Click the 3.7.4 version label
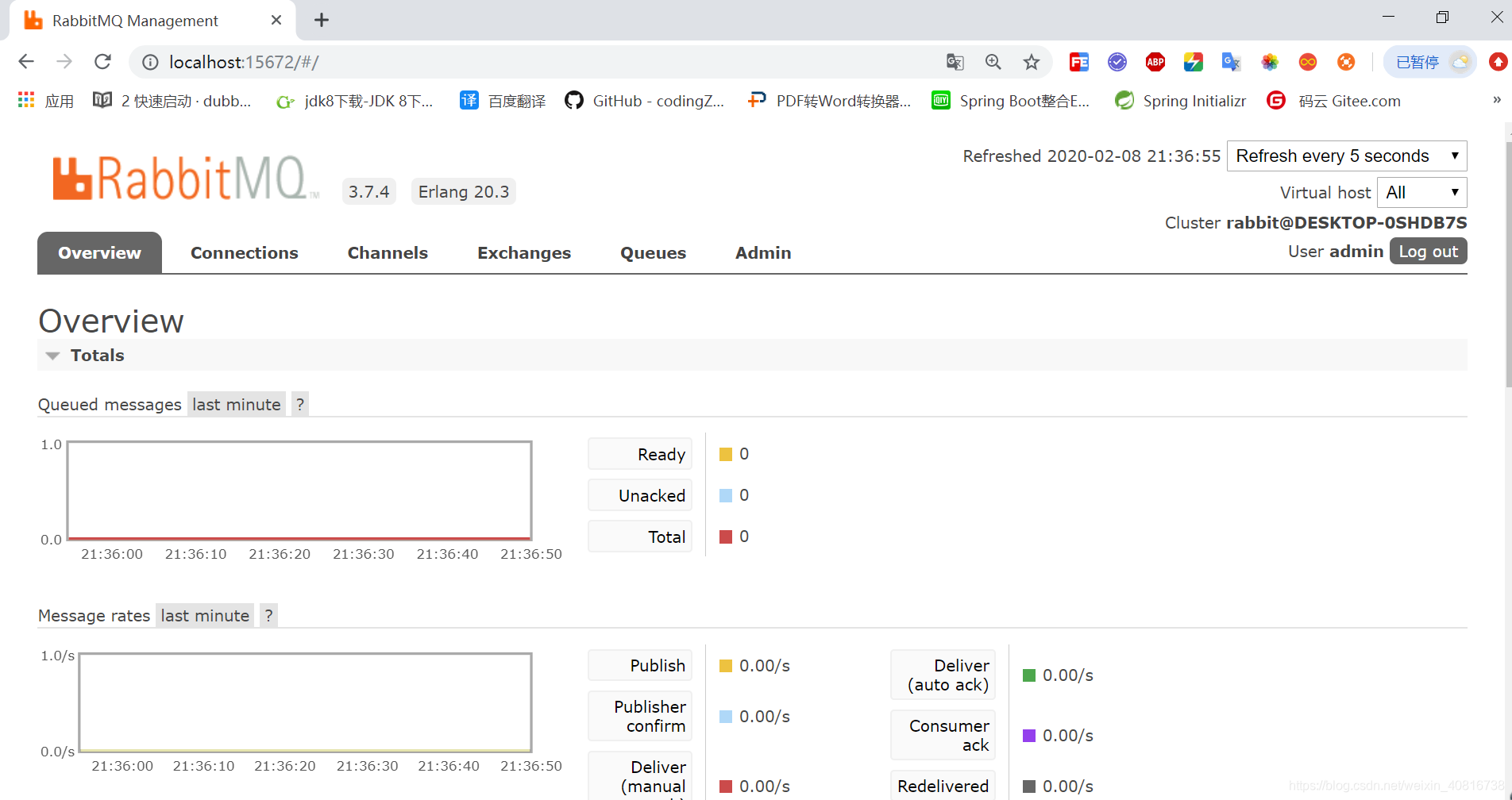 (369, 192)
